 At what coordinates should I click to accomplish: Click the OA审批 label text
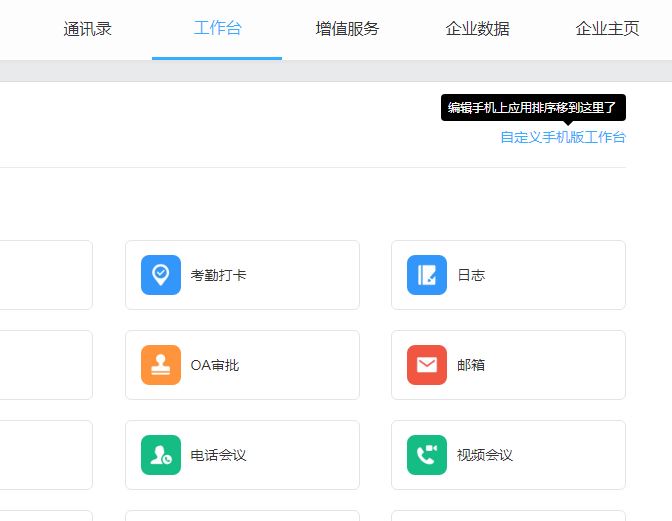tap(215, 365)
